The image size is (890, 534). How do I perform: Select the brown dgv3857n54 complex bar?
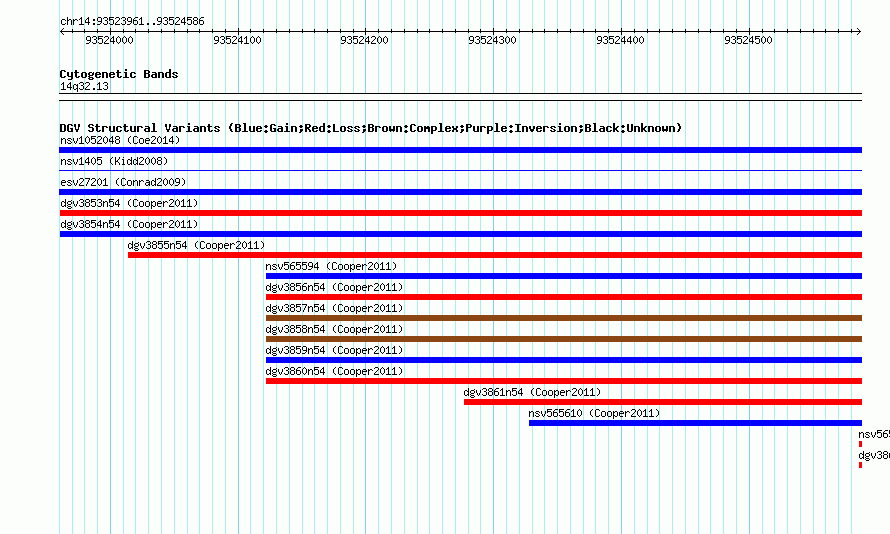564,318
